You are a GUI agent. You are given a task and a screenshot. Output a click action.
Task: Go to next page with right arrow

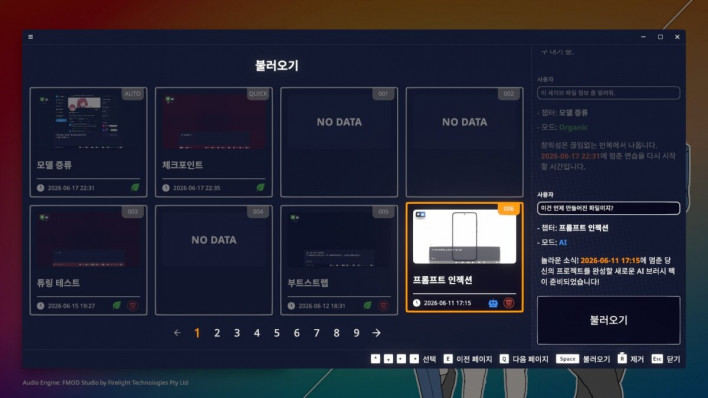point(376,333)
